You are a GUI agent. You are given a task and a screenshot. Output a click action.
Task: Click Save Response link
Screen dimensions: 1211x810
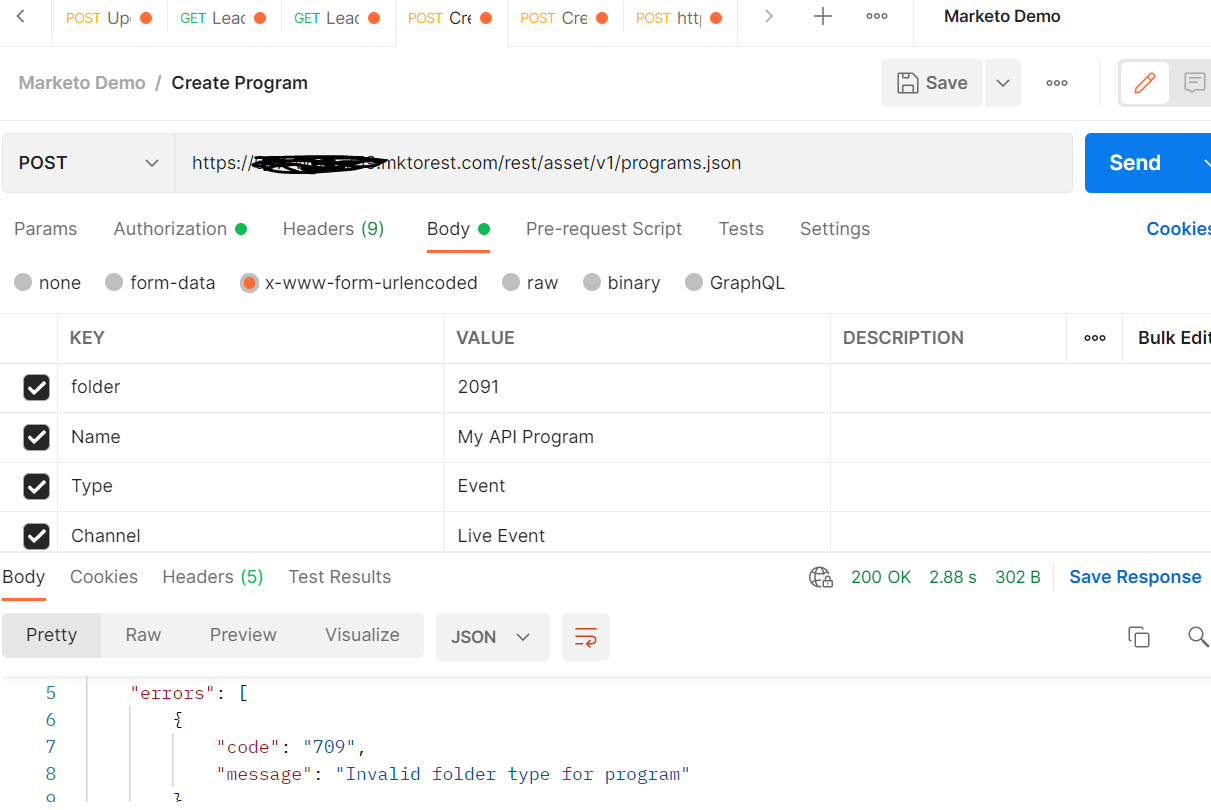(x=1135, y=577)
